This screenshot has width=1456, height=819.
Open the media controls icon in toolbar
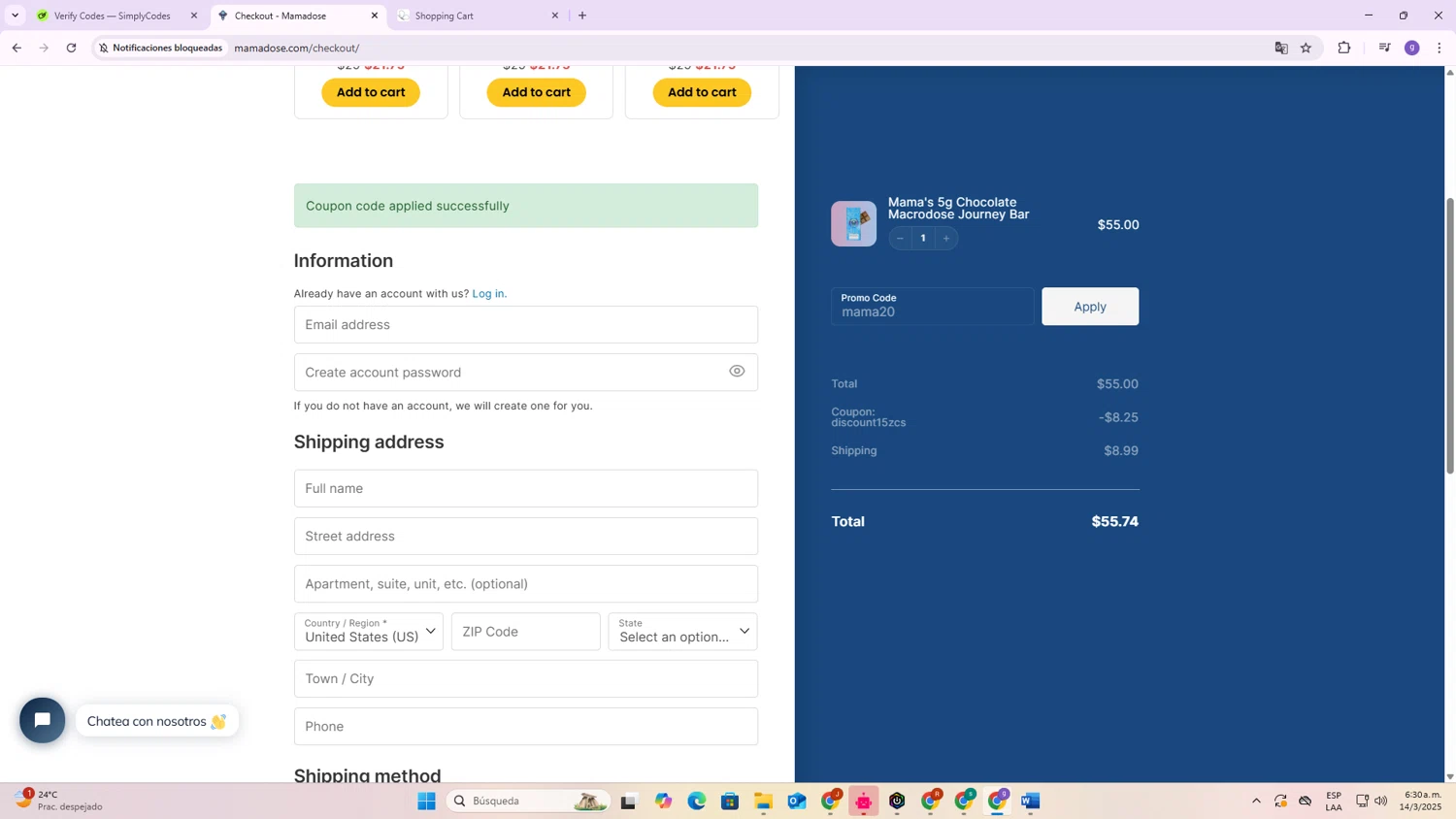point(1385,48)
